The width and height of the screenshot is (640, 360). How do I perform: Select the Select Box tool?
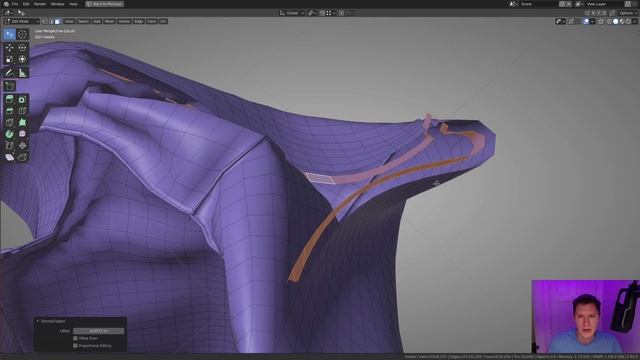pos(9,34)
